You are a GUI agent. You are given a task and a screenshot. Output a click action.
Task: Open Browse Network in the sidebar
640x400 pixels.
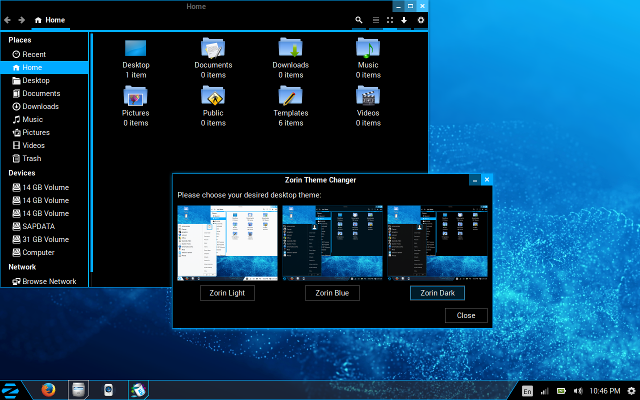[44, 282]
